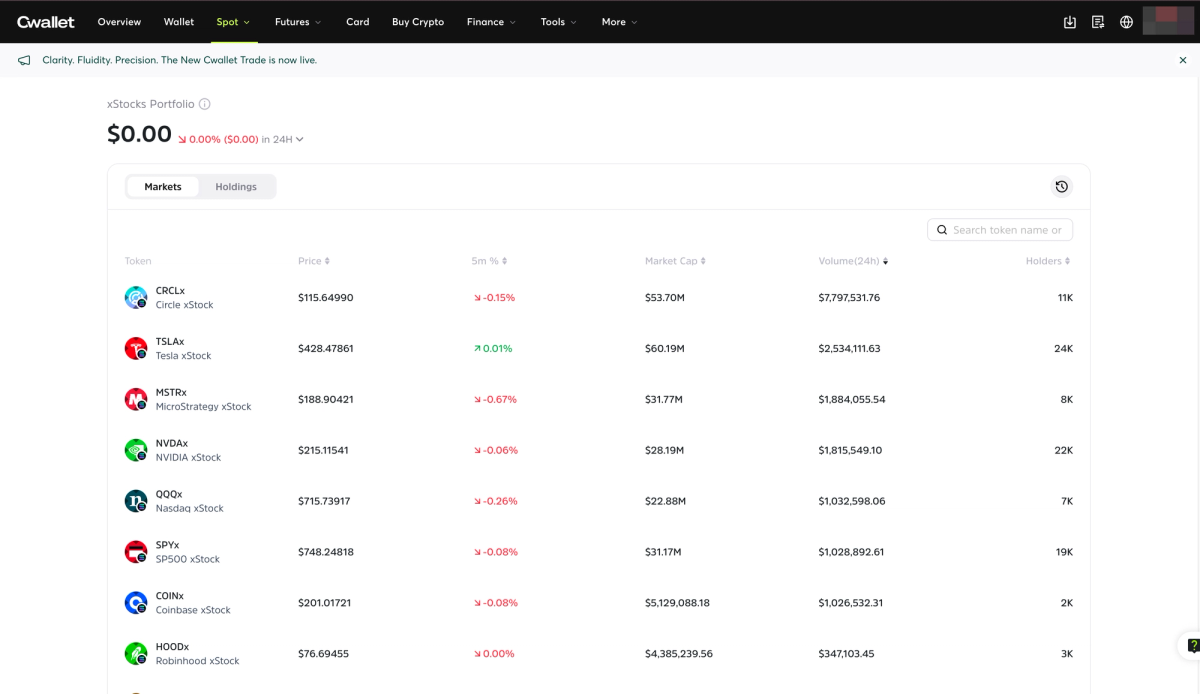Click the HOODx Robinhood token logo
Image resolution: width=1200 pixels, height=694 pixels.
[x=136, y=654]
